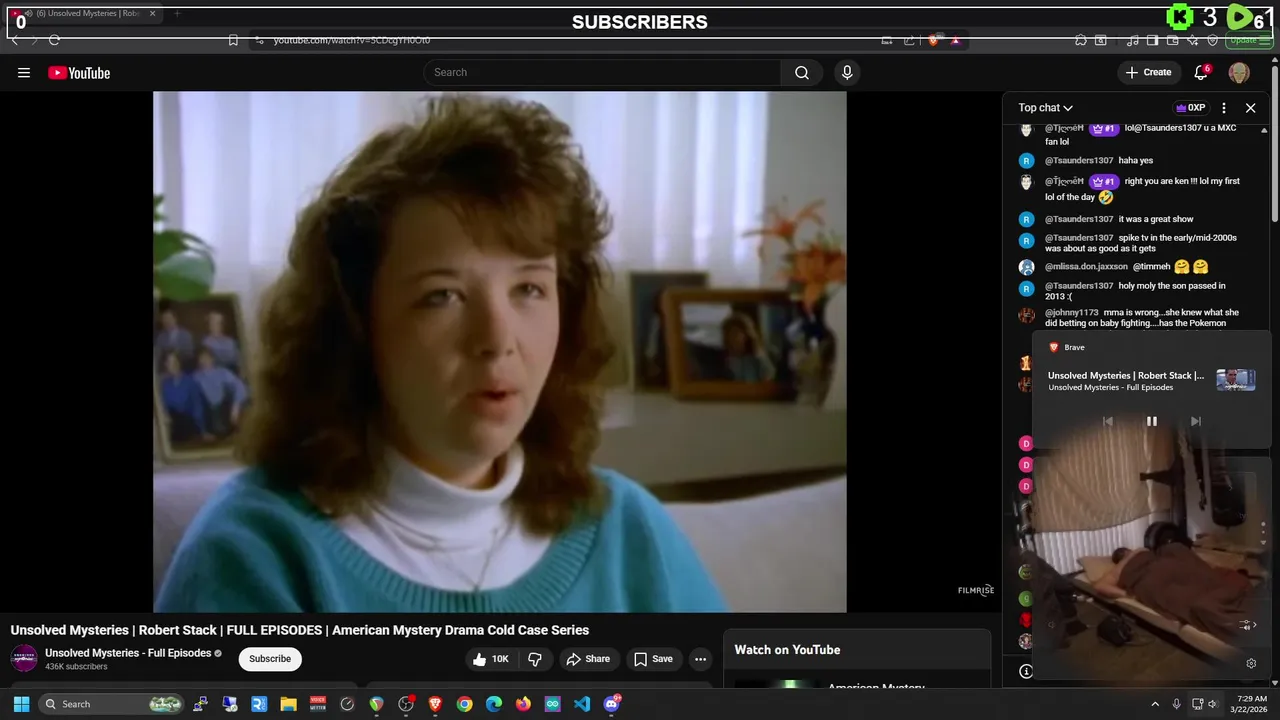Click the Unsolved Mysteries channel avatar
Image resolution: width=1280 pixels, height=720 pixels.
(x=24, y=658)
